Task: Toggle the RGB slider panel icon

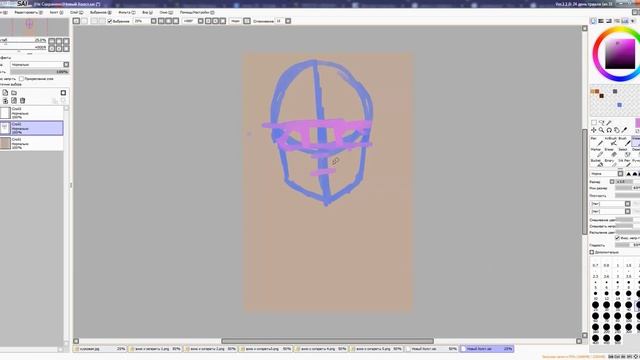Action: 601,21
